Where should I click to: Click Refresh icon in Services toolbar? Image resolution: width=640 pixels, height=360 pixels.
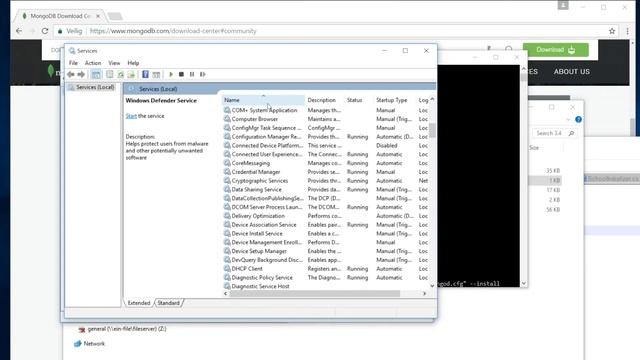[x=120, y=74]
